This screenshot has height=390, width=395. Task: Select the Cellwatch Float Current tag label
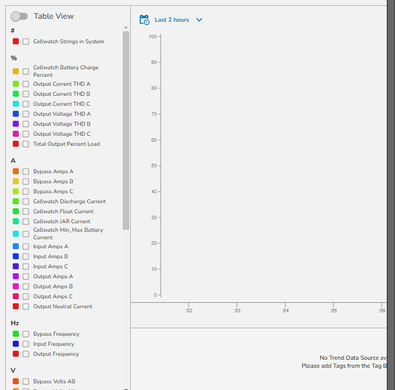coord(63,211)
